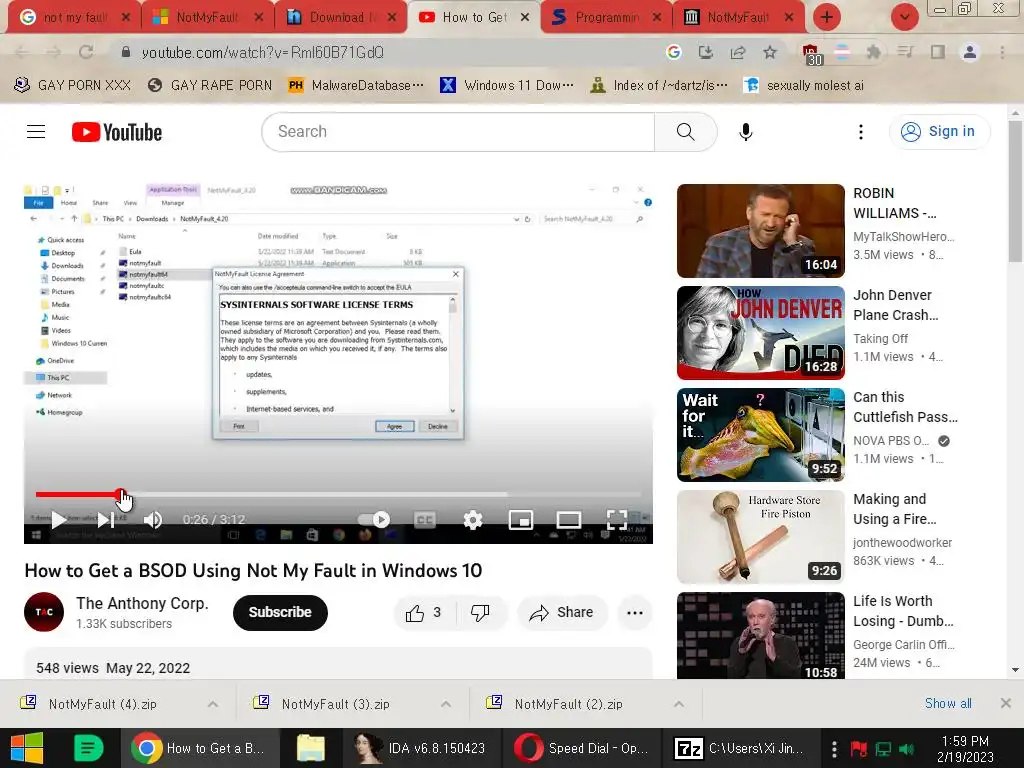Open The Anthony Corp. channel name

point(142,603)
